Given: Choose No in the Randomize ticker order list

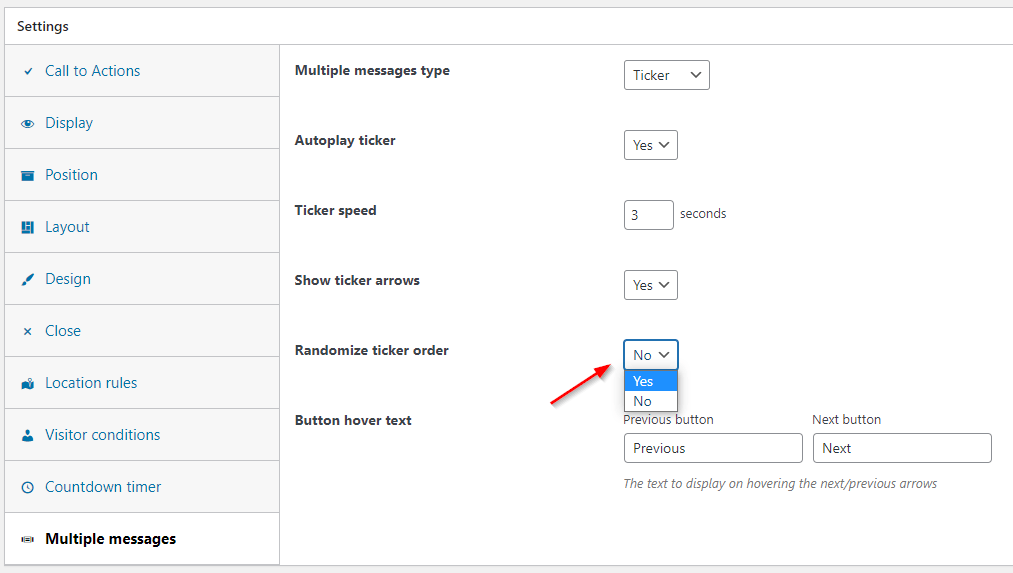Looking at the screenshot, I should pos(651,401).
